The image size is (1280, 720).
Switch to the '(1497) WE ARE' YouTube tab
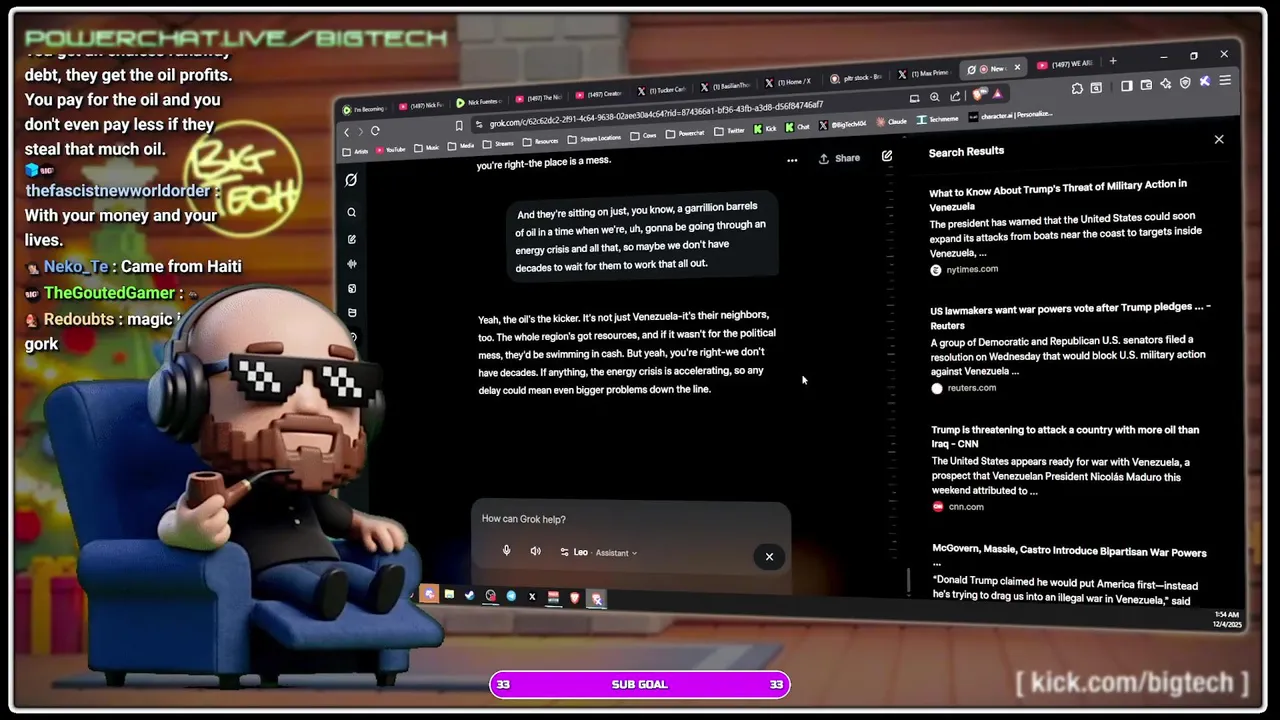1066,64
